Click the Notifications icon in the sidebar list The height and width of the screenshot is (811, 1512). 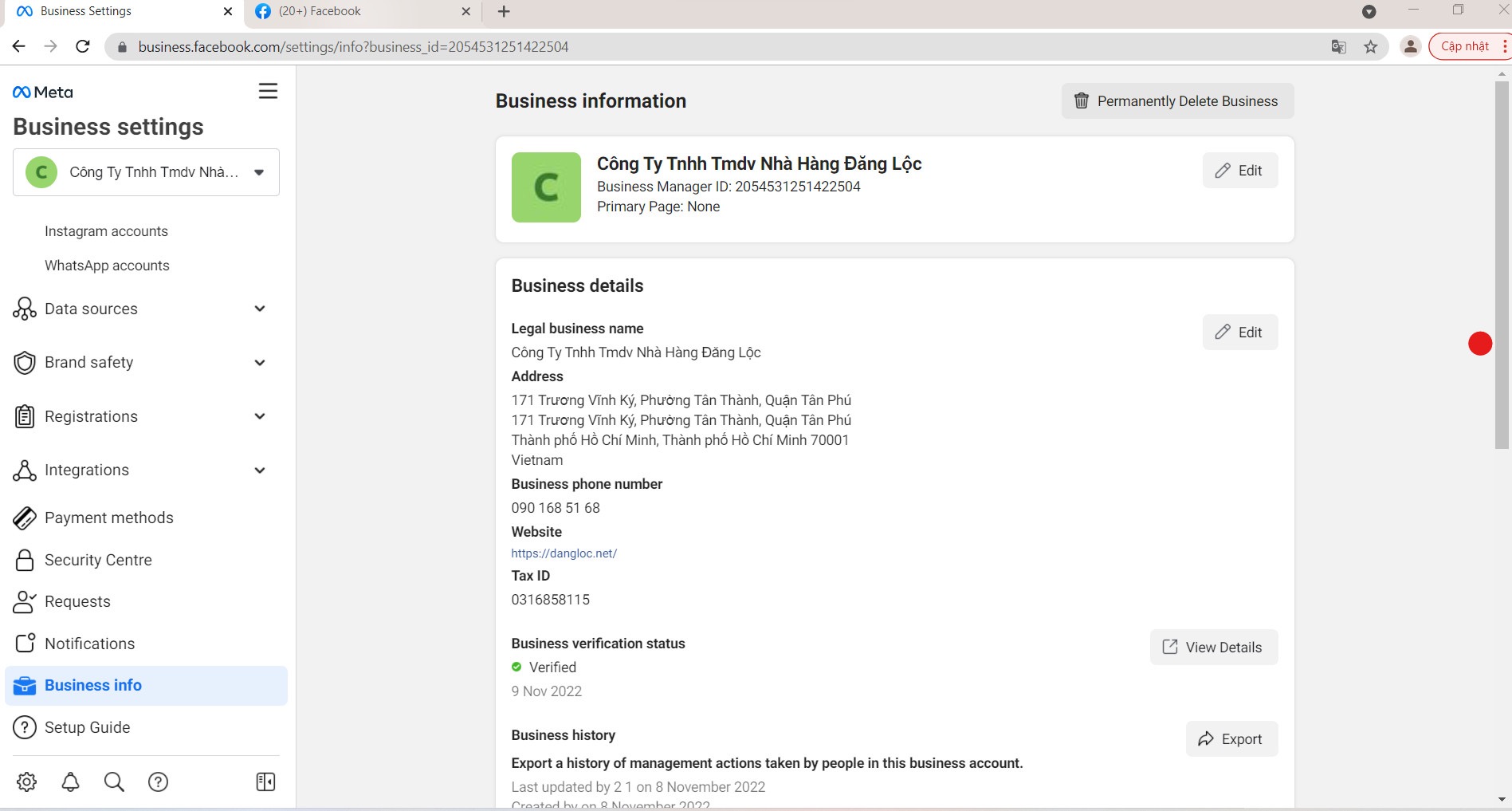(25, 643)
